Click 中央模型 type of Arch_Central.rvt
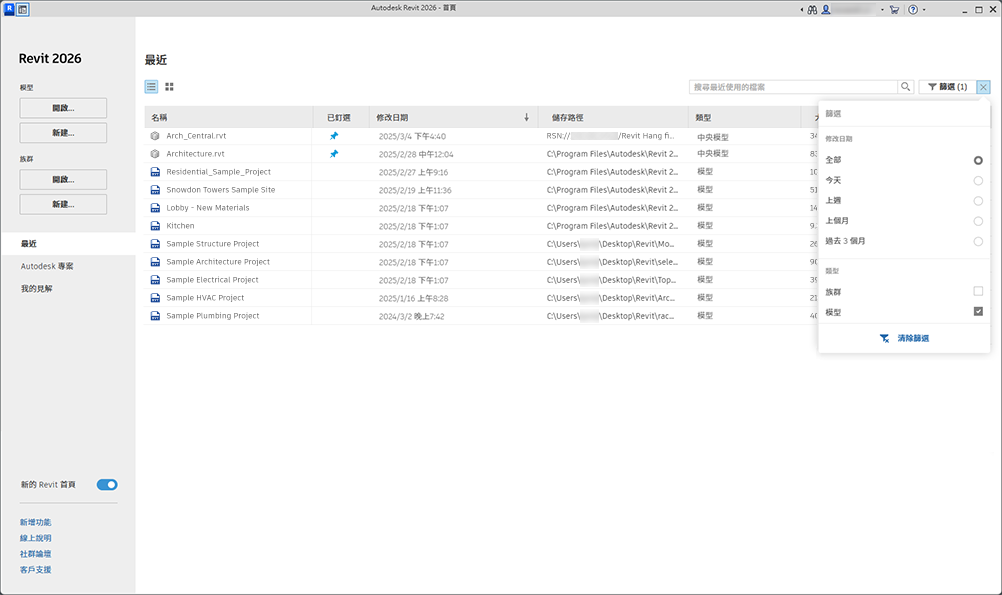The width and height of the screenshot is (1002, 595). pyautogui.click(x=713, y=137)
